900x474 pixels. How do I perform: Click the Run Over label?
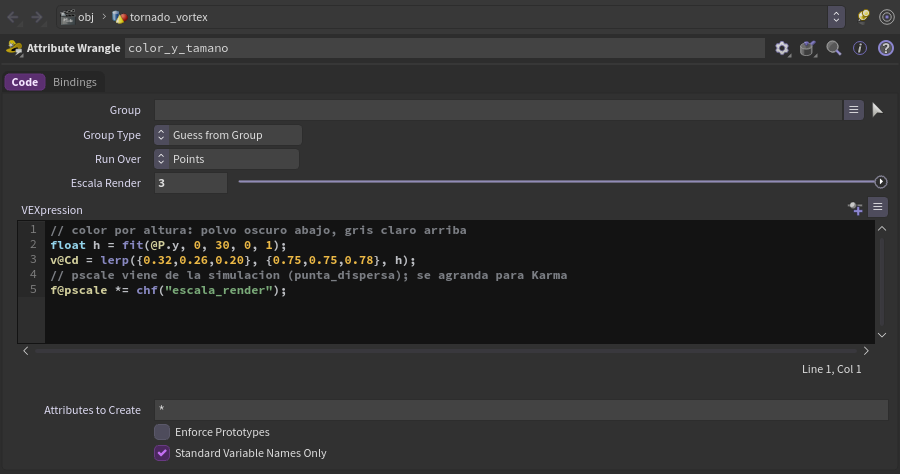pos(118,160)
